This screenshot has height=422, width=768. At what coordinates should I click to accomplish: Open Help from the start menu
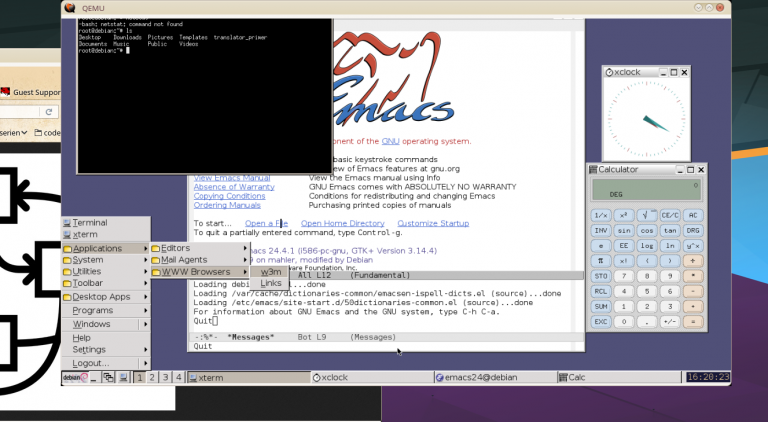[106, 338]
